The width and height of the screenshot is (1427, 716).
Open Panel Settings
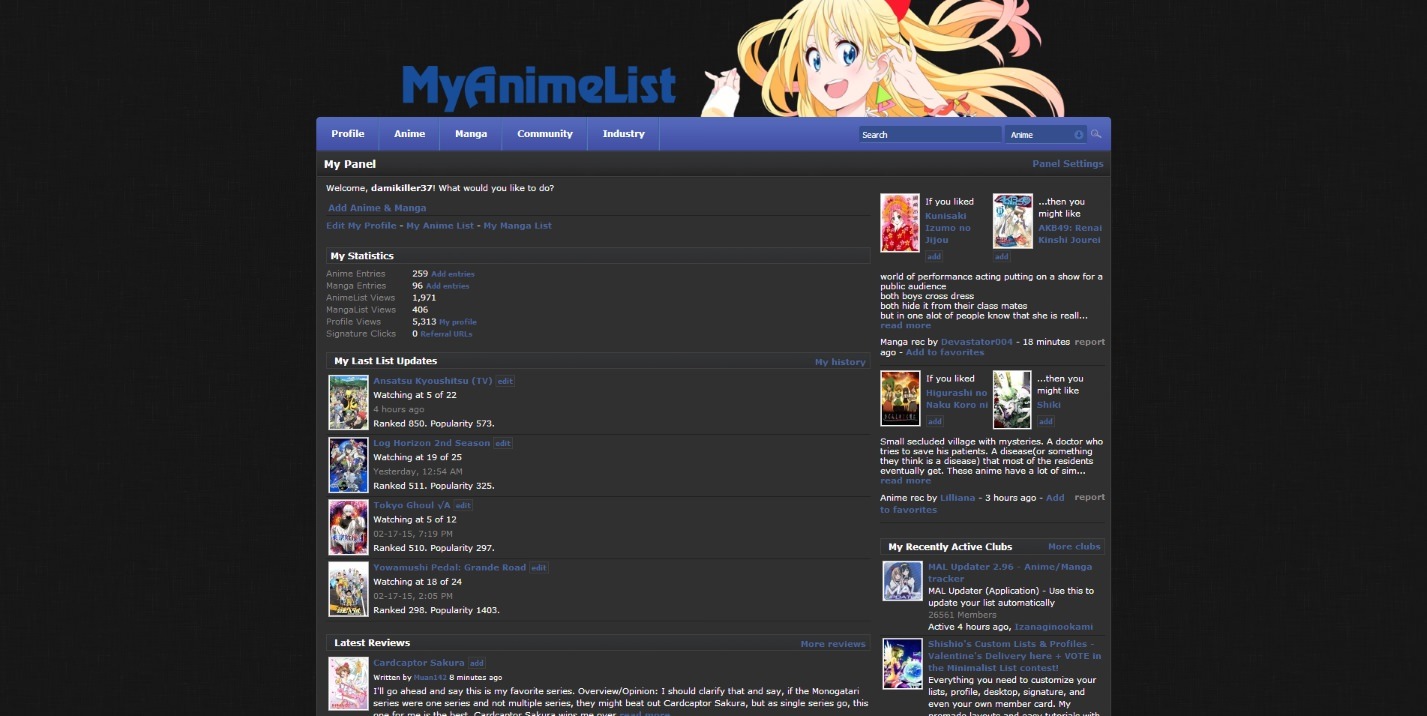coord(1067,162)
